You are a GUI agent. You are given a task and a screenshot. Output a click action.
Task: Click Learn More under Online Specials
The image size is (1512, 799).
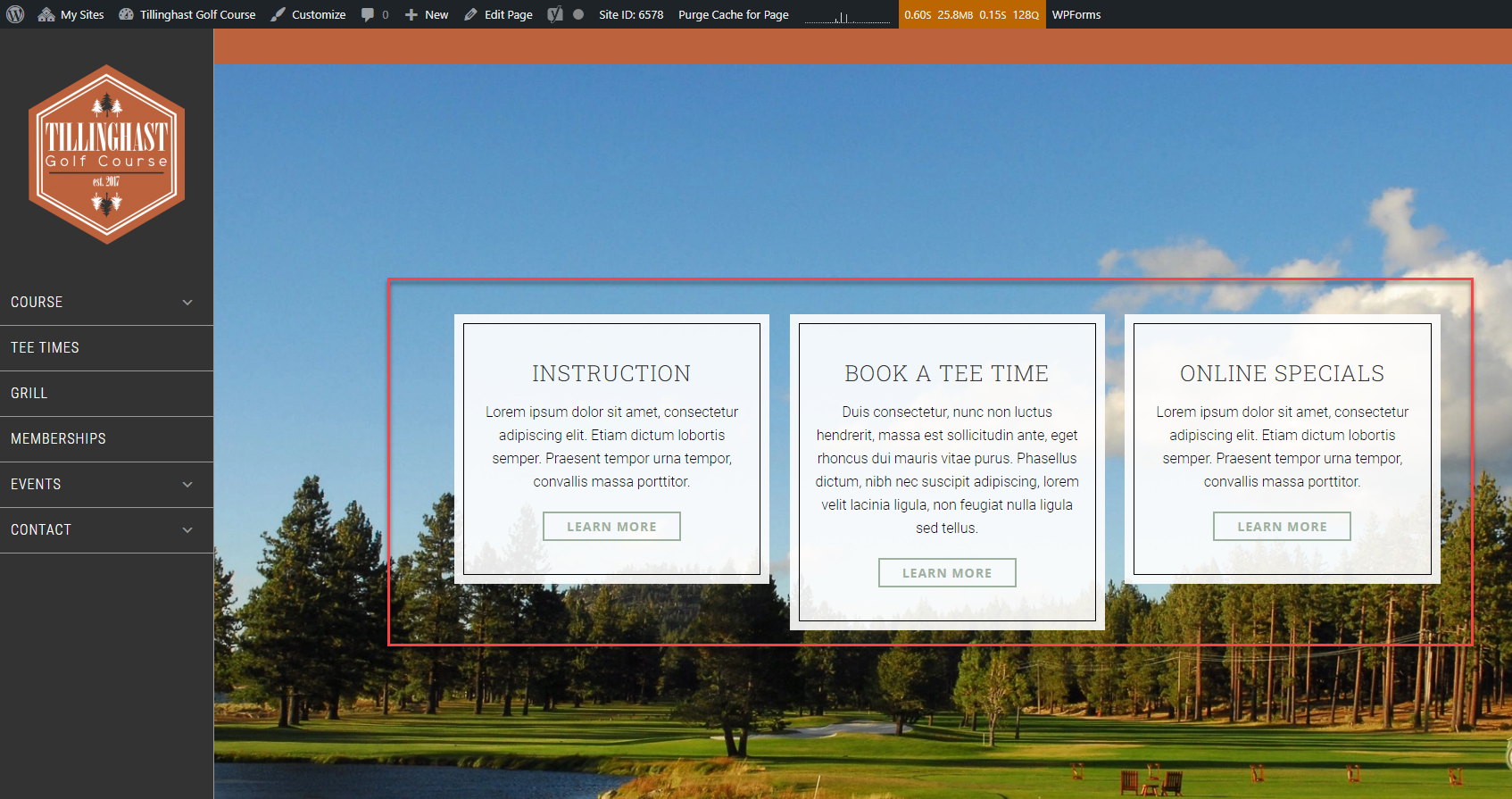tap(1282, 527)
